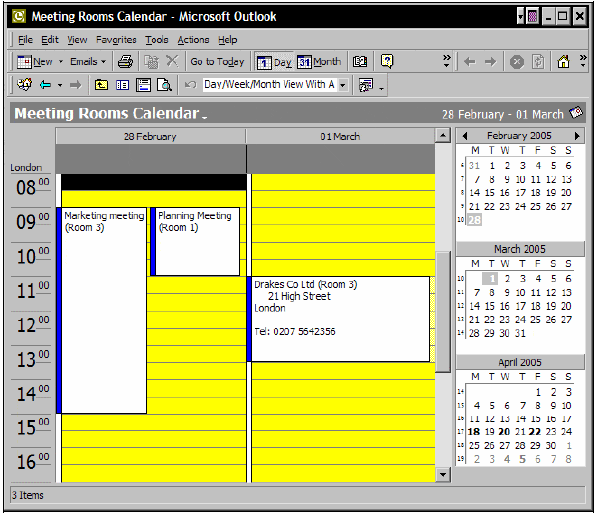Toggle the Folder List icon
The height and width of the screenshot is (513, 595).
coord(122,85)
